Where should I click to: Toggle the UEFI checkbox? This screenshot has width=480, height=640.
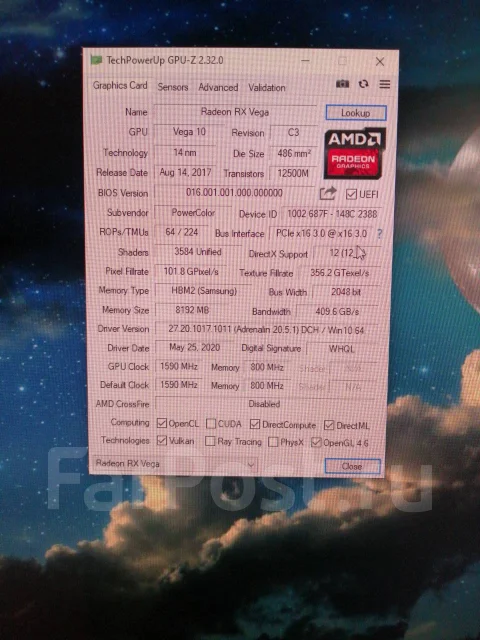pos(351,194)
